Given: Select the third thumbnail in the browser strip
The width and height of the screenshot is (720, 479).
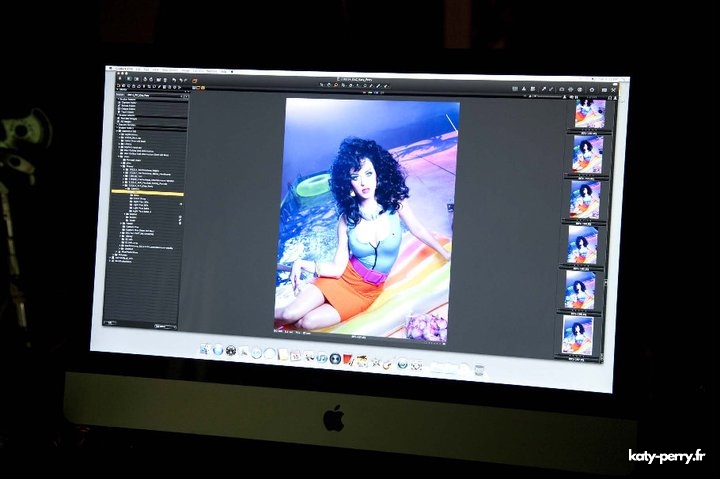Looking at the screenshot, I should (x=585, y=200).
